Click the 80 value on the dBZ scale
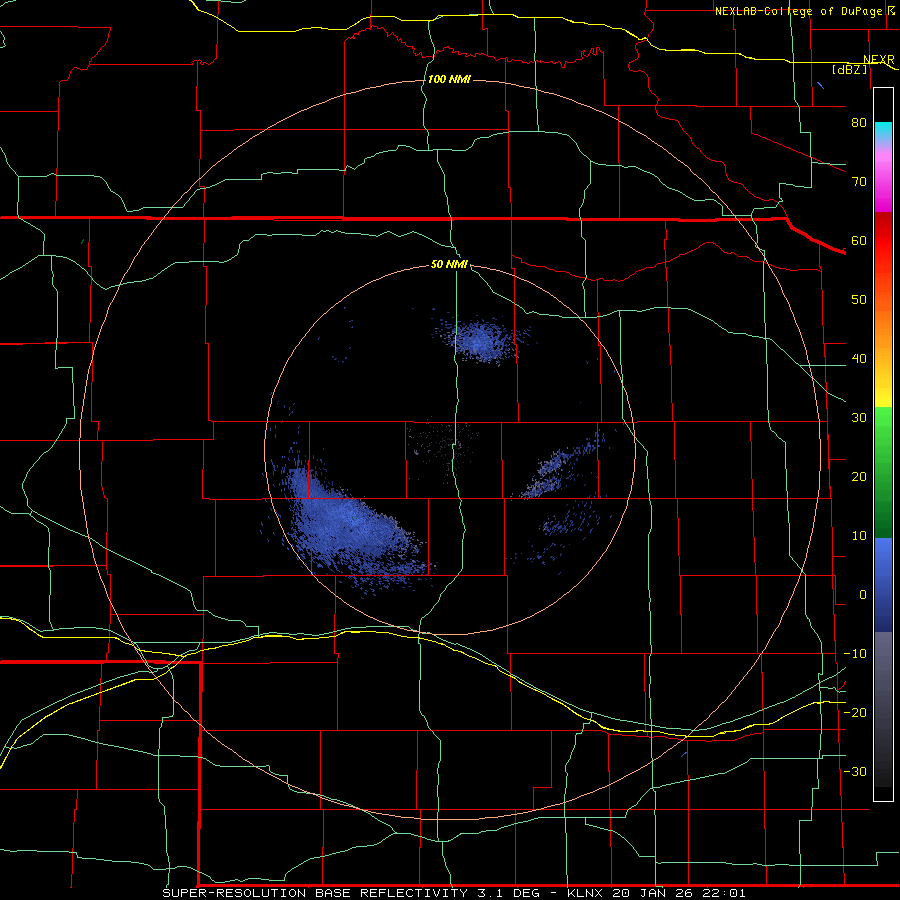The width and height of the screenshot is (900, 900). (x=859, y=123)
